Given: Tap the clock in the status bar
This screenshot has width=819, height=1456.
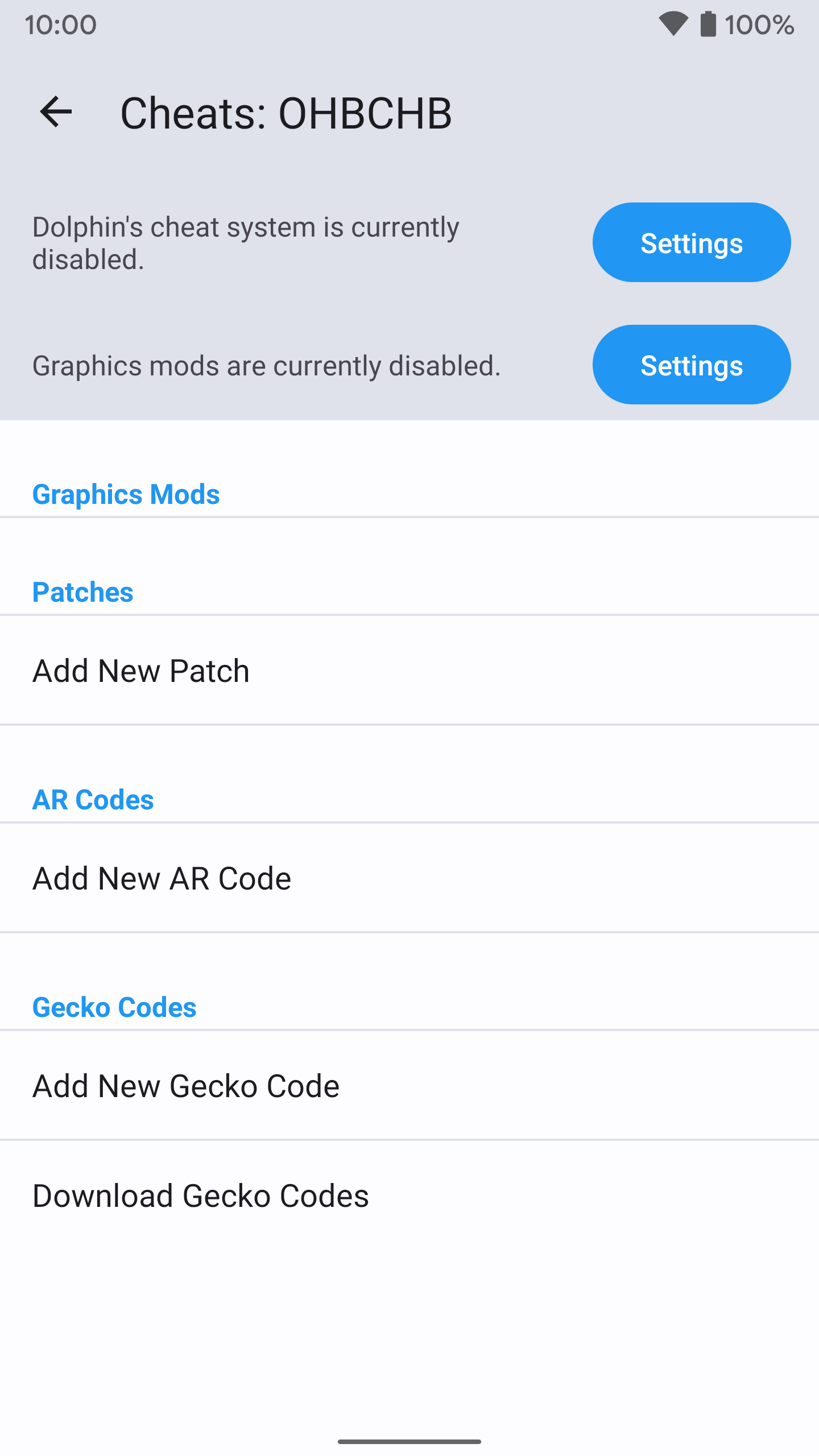Looking at the screenshot, I should [61, 24].
